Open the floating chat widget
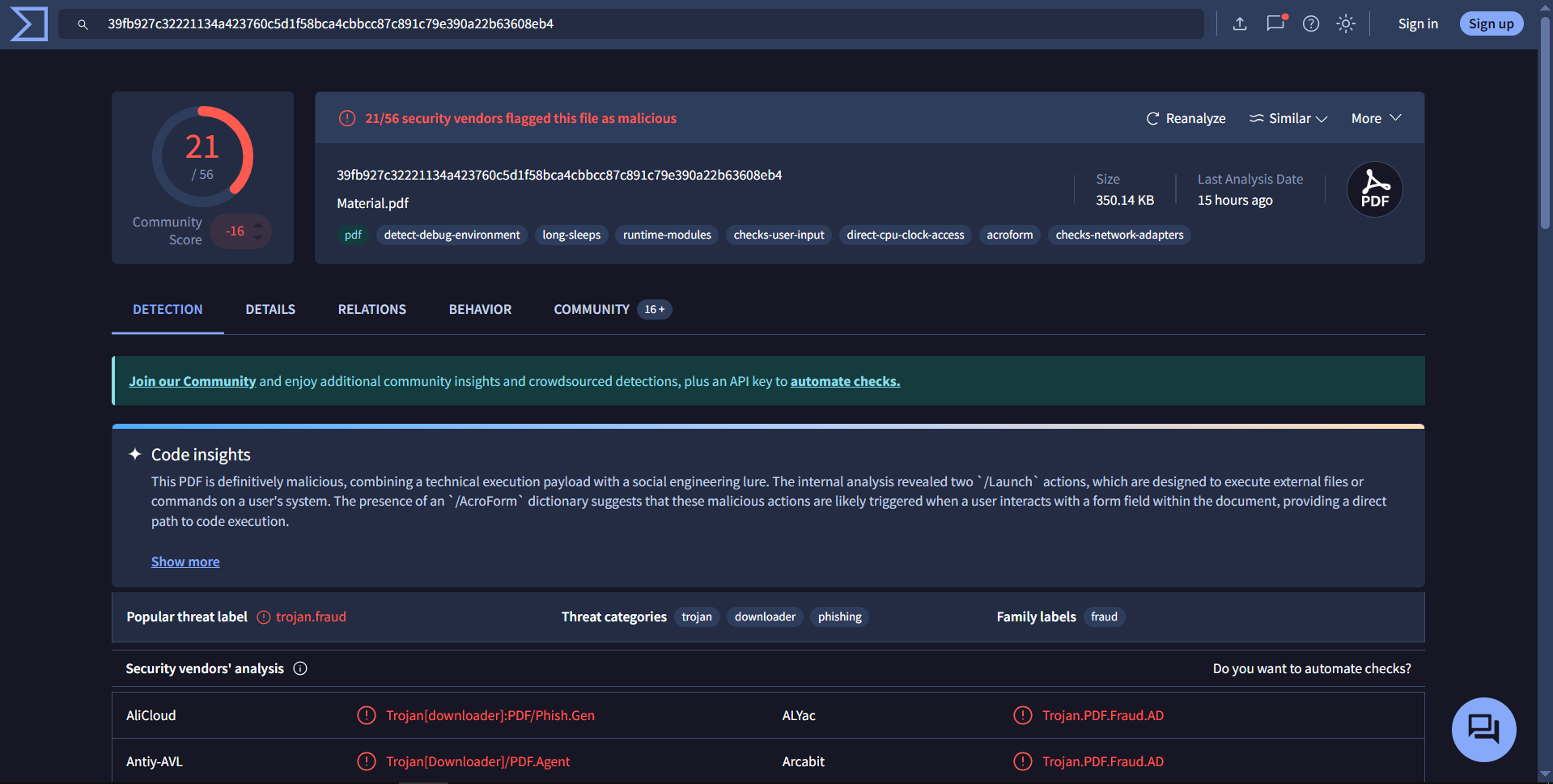This screenshot has height=784, width=1553. pyautogui.click(x=1484, y=729)
